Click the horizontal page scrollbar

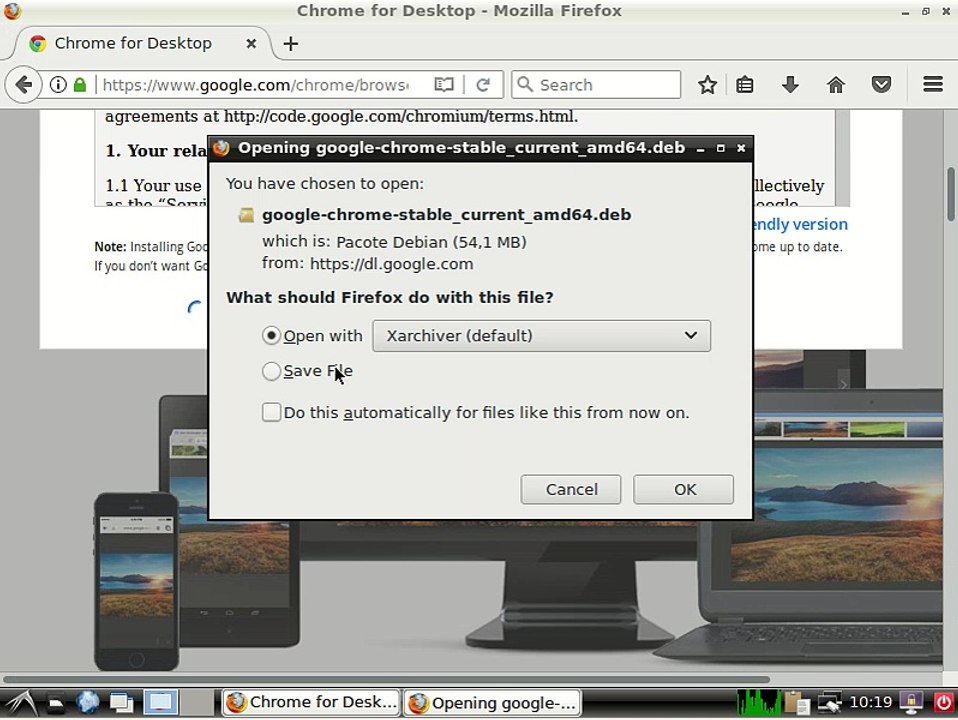386,679
